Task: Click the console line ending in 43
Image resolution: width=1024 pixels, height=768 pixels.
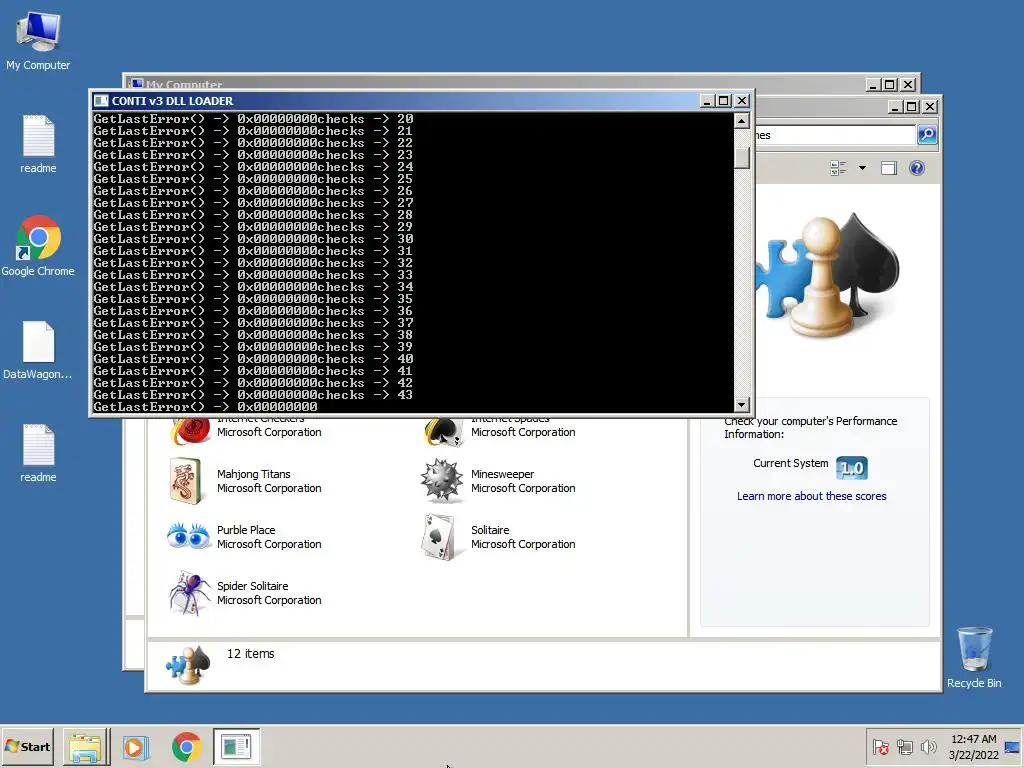Action: pyautogui.click(x=253, y=395)
